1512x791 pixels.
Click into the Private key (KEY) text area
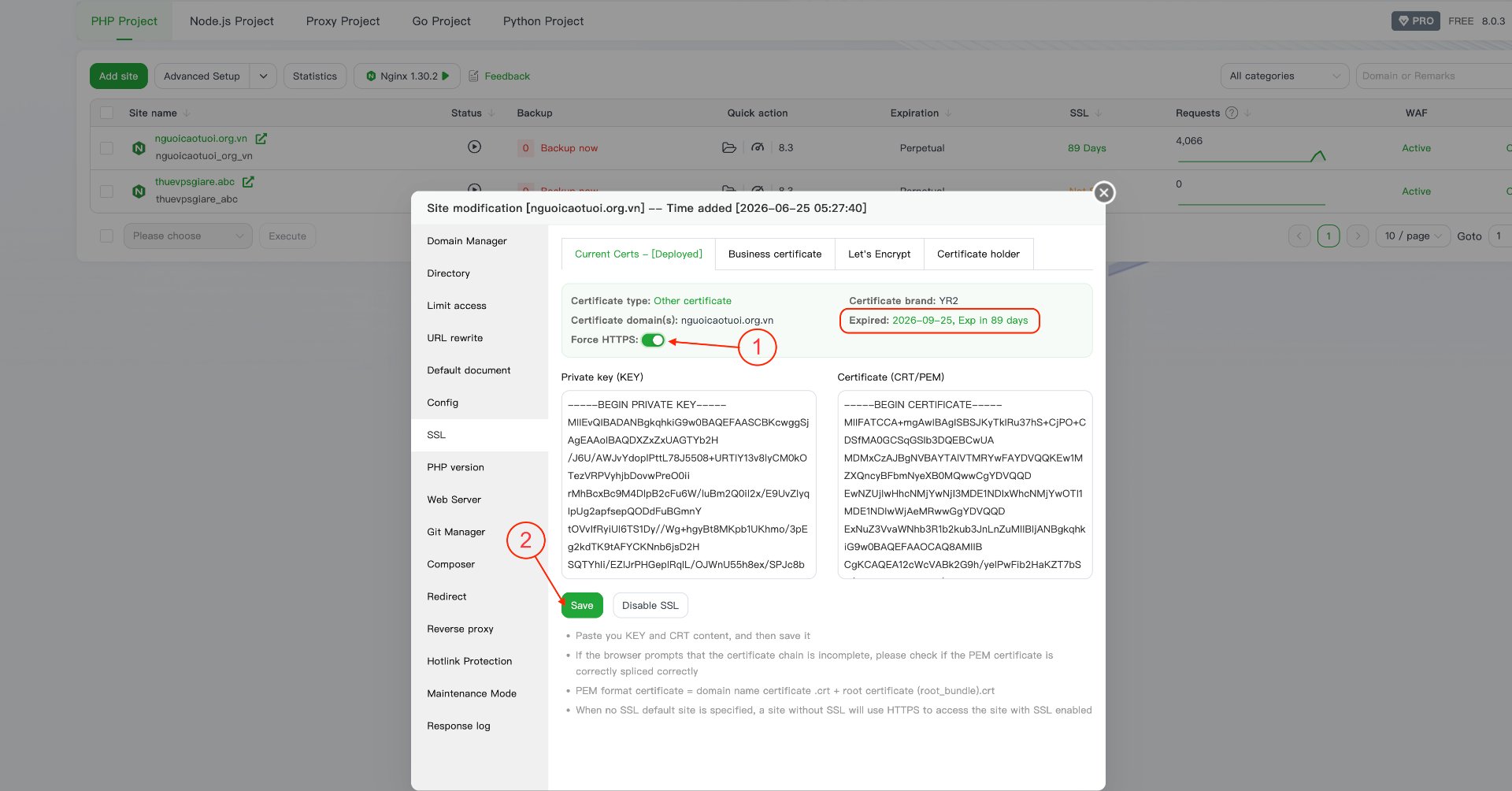[x=688, y=485]
